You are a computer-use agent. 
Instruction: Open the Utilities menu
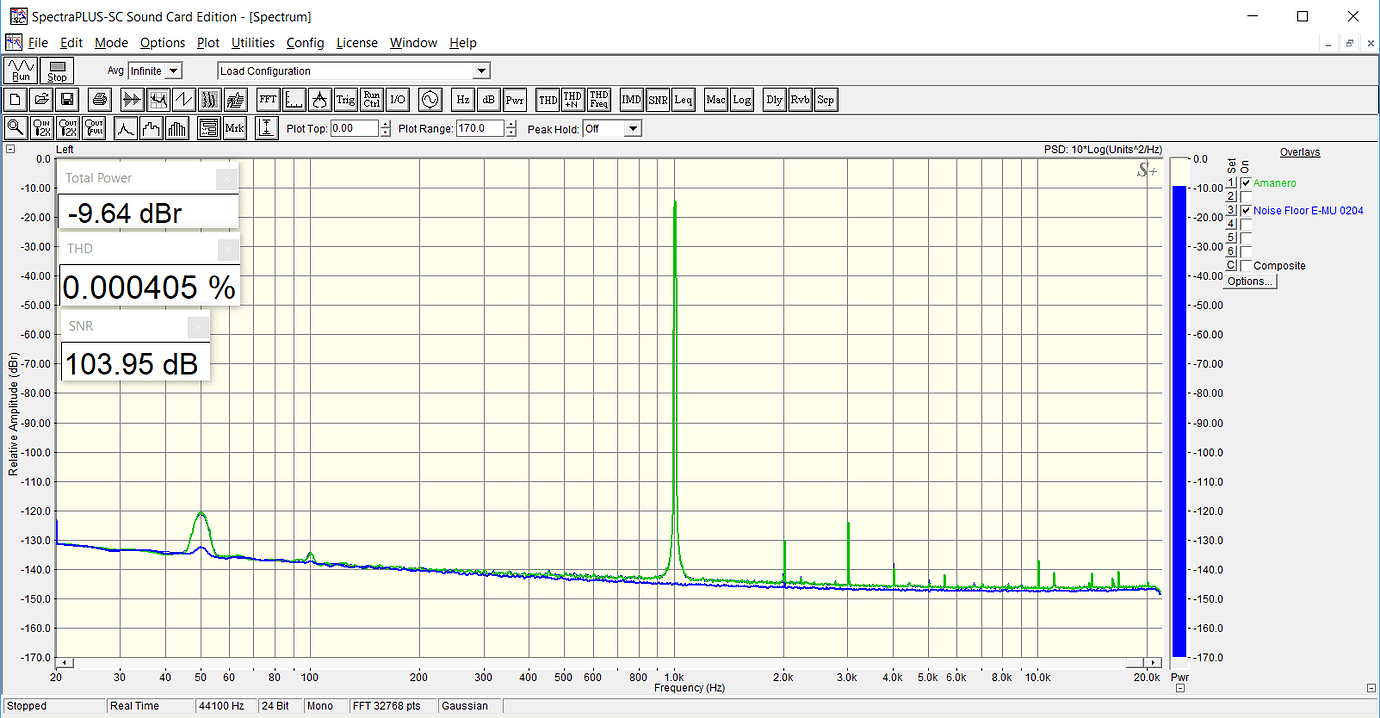tap(252, 43)
